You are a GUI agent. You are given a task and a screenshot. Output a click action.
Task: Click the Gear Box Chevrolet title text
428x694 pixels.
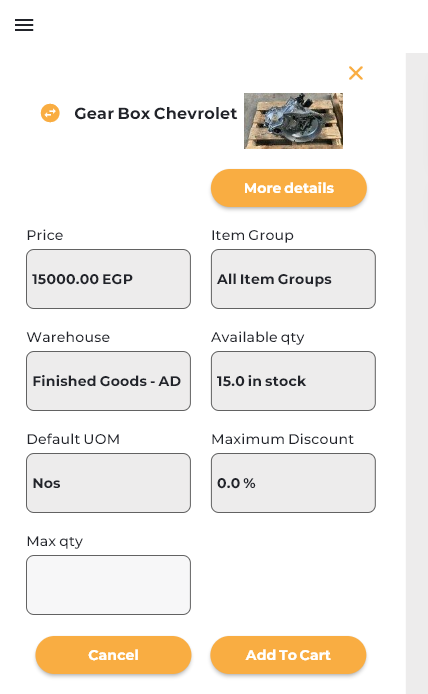[155, 114]
